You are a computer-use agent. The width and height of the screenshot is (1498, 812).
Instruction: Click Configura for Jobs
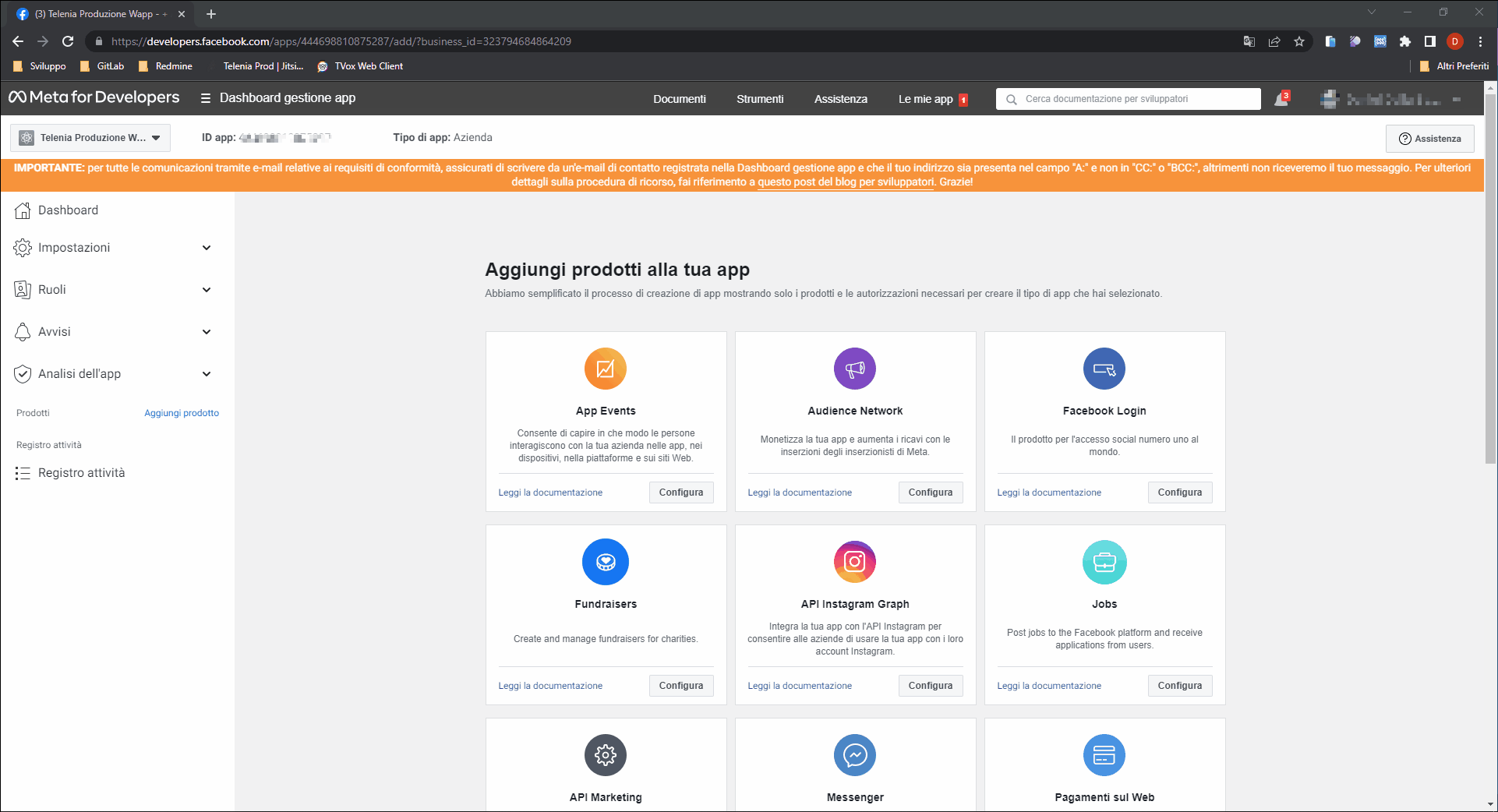coord(1180,686)
